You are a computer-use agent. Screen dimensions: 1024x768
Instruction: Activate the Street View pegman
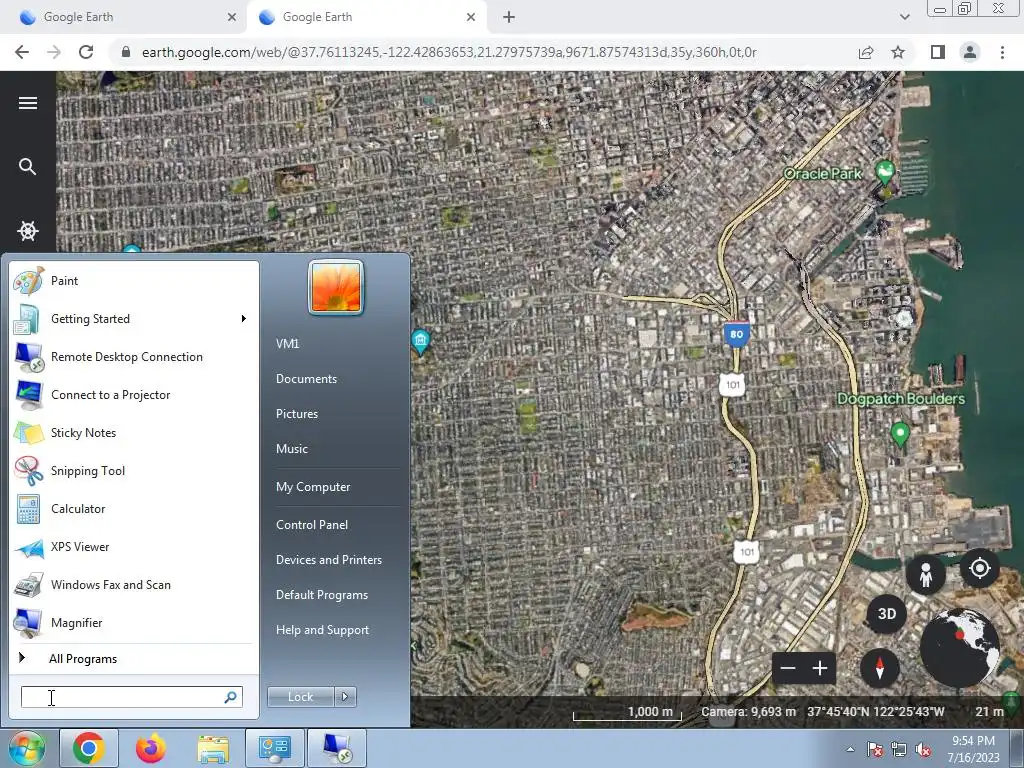(x=925, y=575)
